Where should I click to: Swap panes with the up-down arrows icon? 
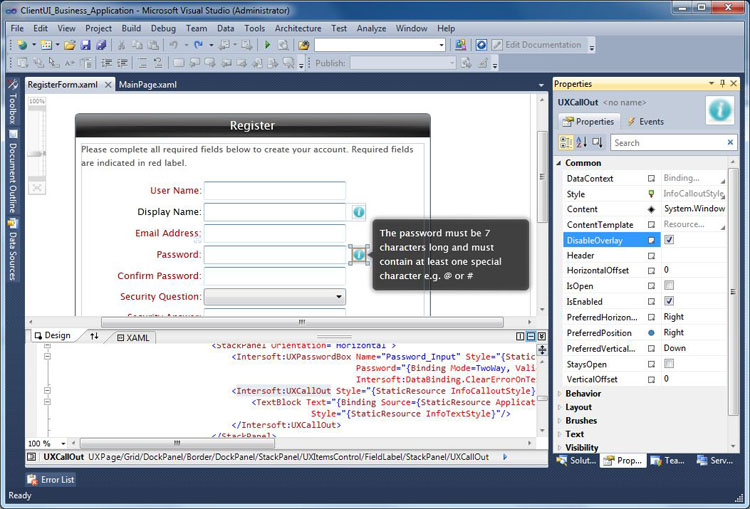click(94, 336)
